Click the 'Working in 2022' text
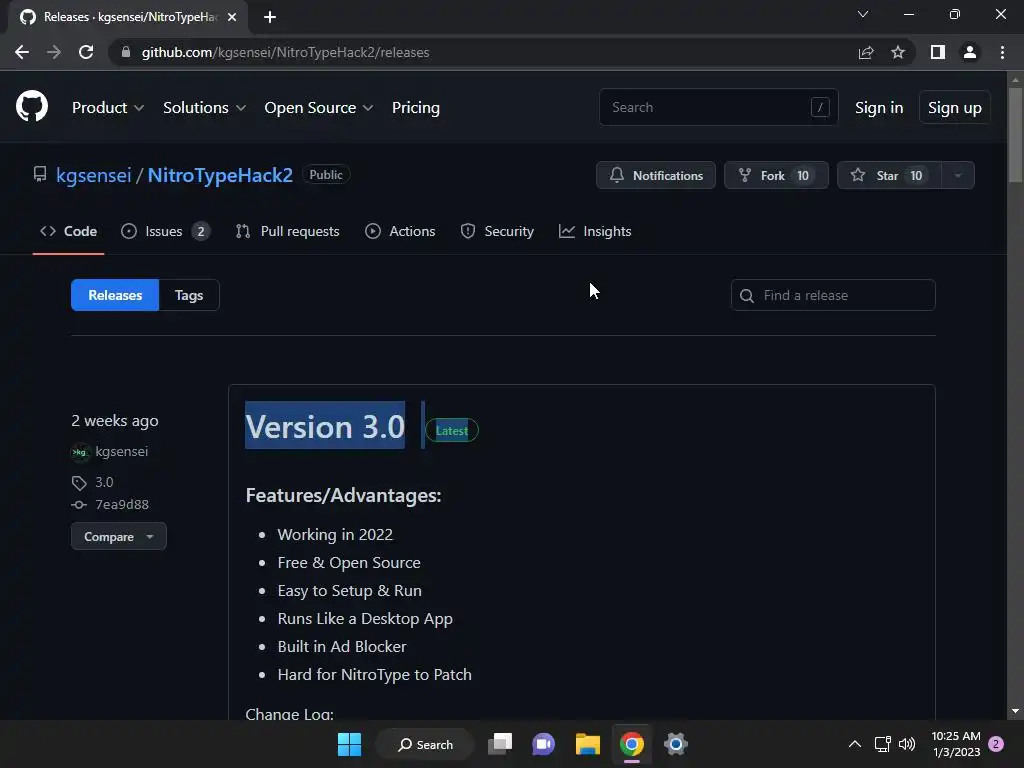The image size is (1024, 768). pyautogui.click(x=335, y=534)
